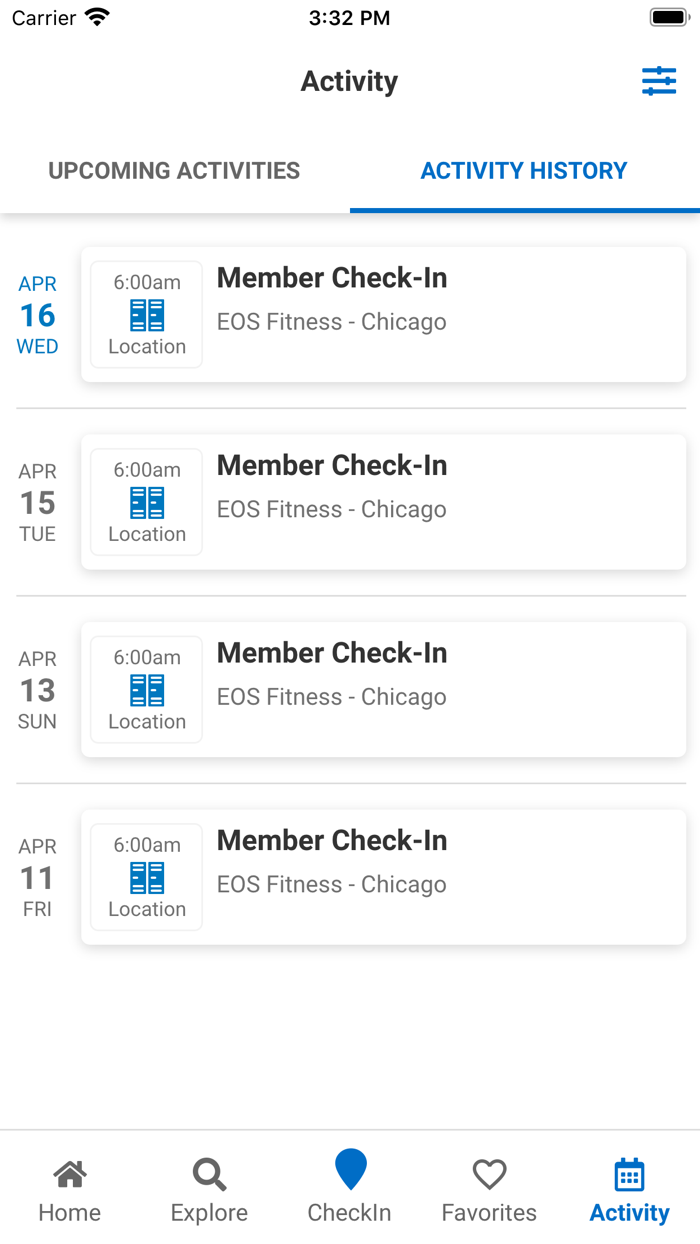Tap the Location icon on April 11 check-in
The width and height of the screenshot is (700, 1244).
coord(145,877)
